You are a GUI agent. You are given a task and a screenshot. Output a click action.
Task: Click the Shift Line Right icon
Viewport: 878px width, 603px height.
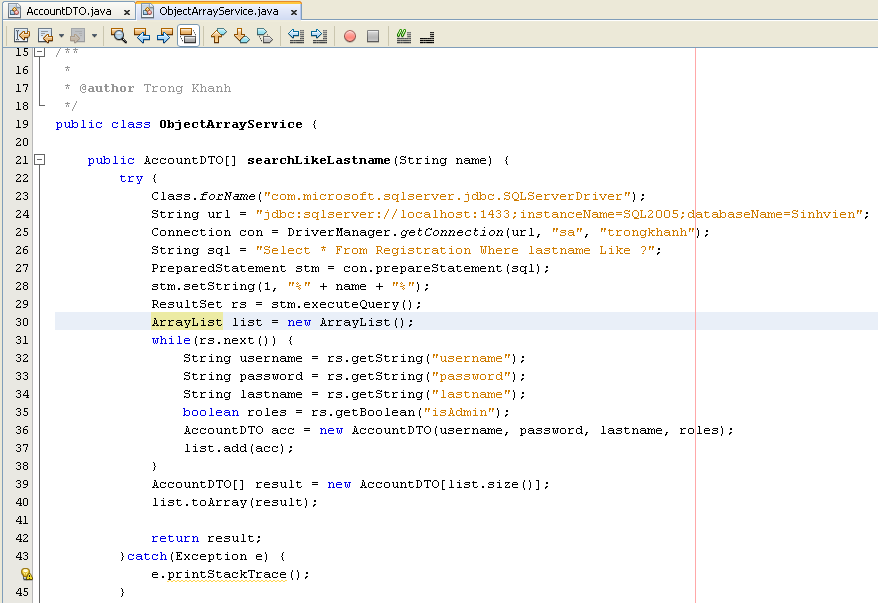[x=319, y=36]
